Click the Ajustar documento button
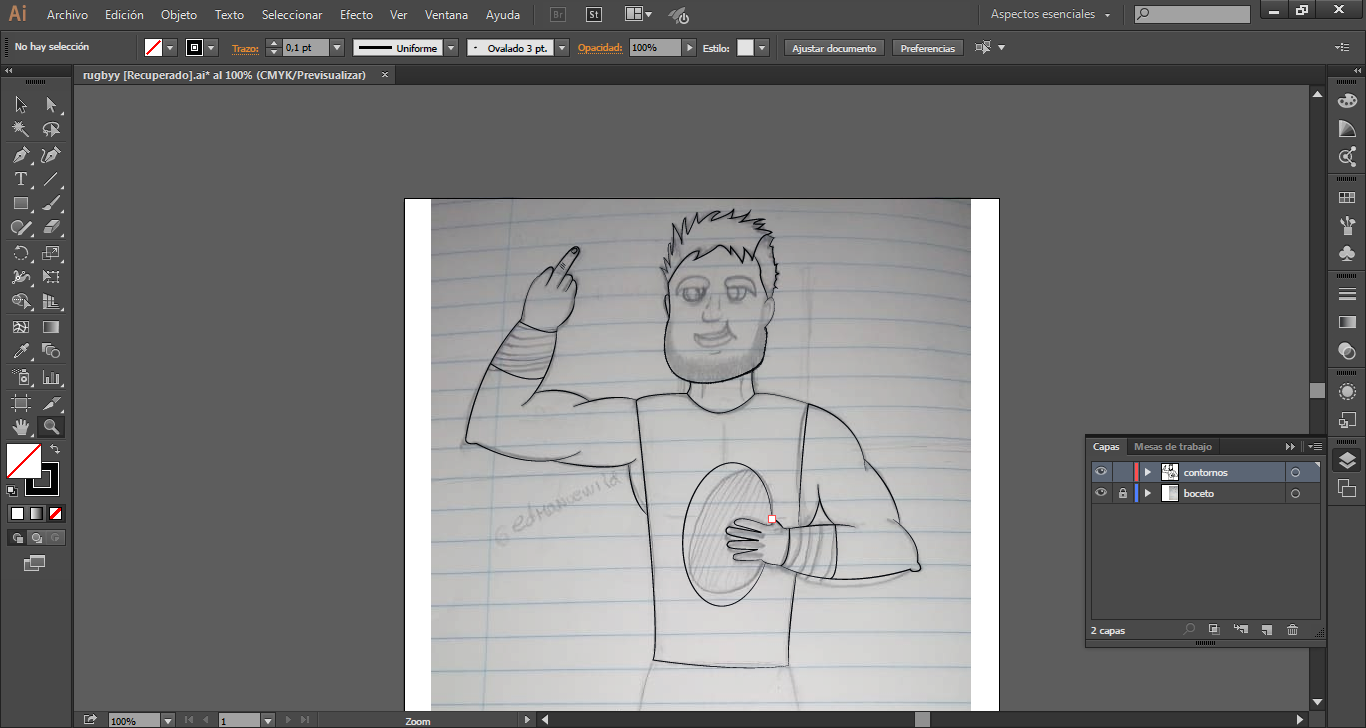The width and height of the screenshot is (1366, 728). (x=834, y=48)
